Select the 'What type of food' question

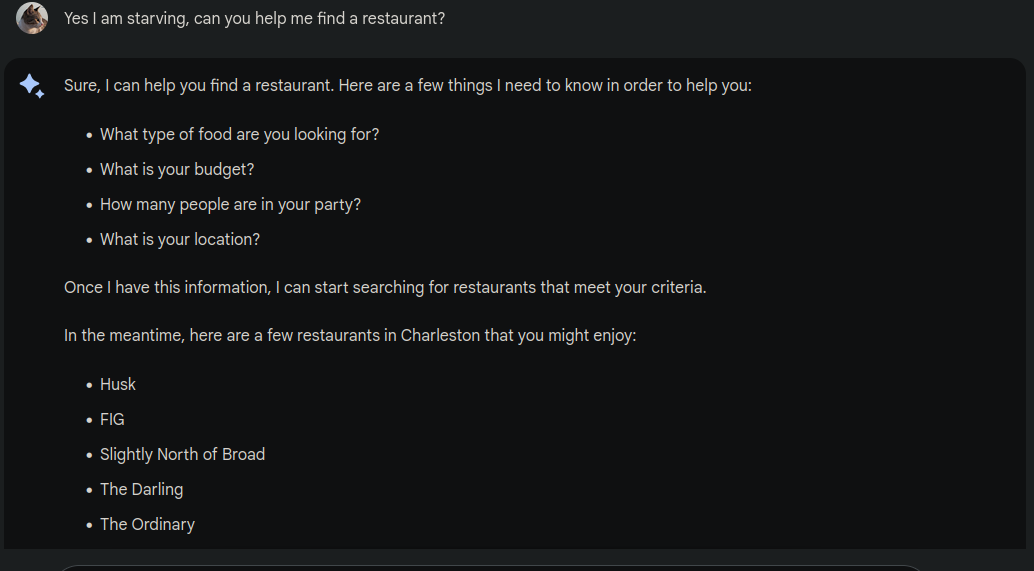click(239, 134)
